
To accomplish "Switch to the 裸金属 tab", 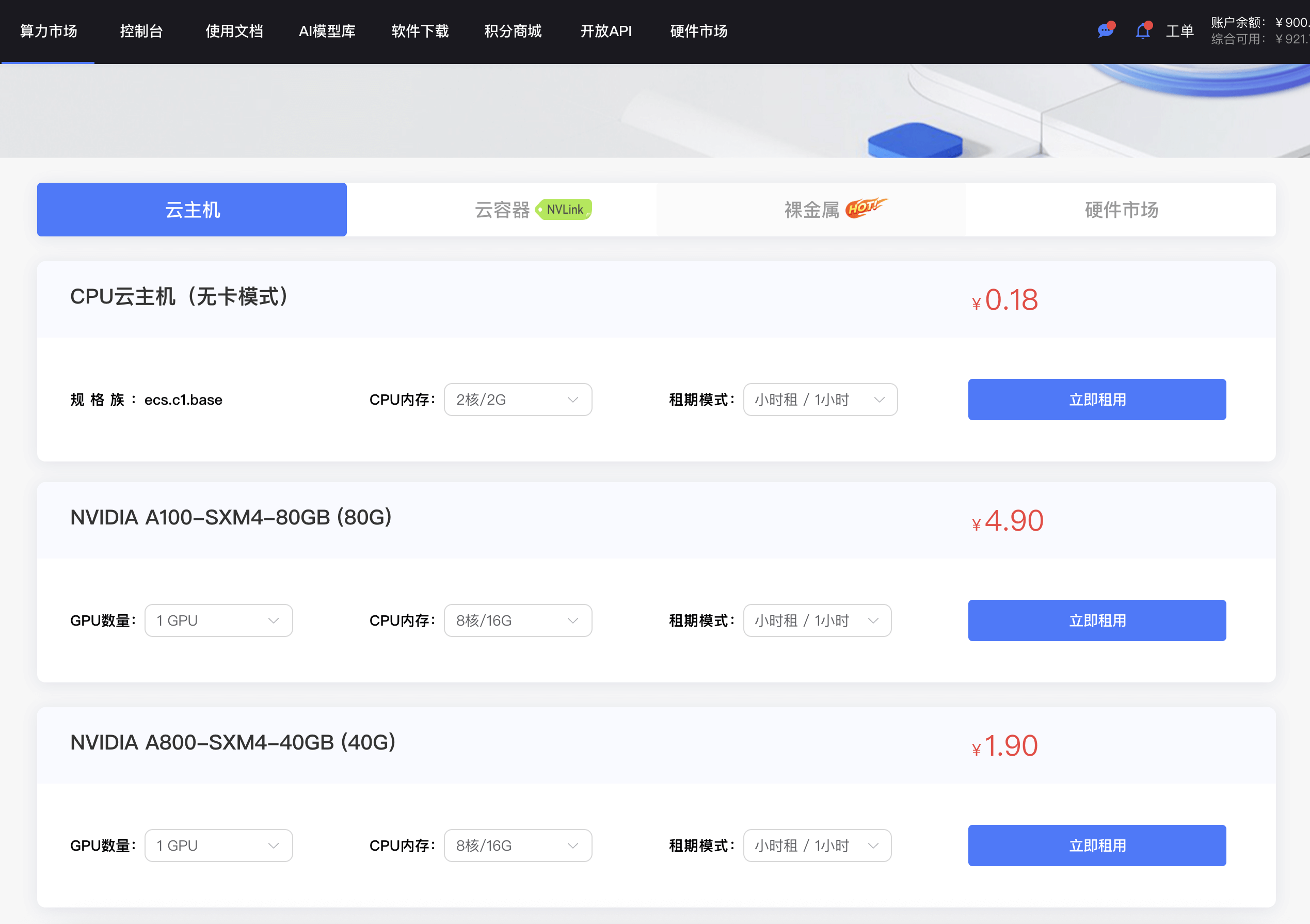I will [811, 210].
